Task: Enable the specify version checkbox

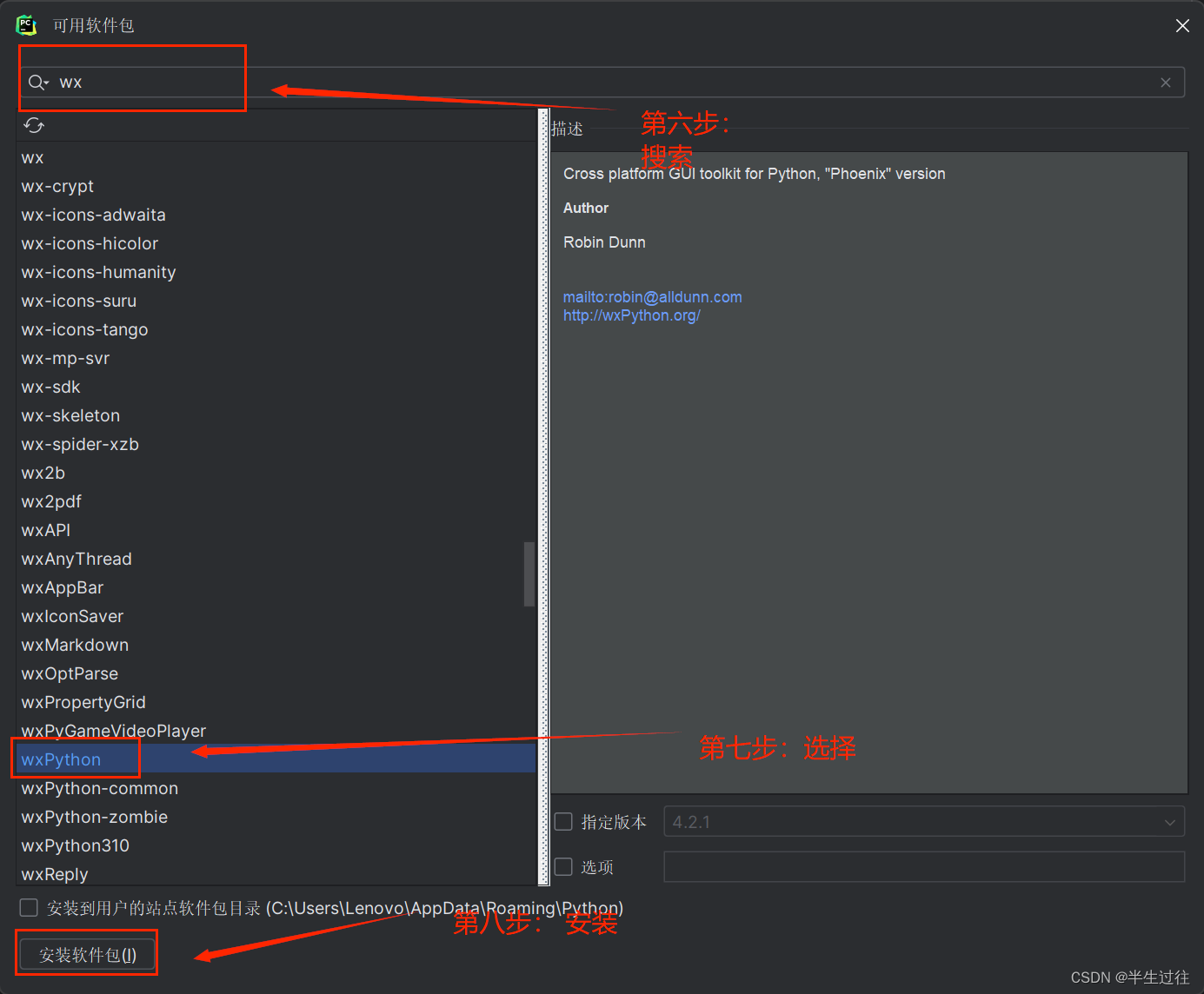Action: pyautogui.click(x=563, y=822)
